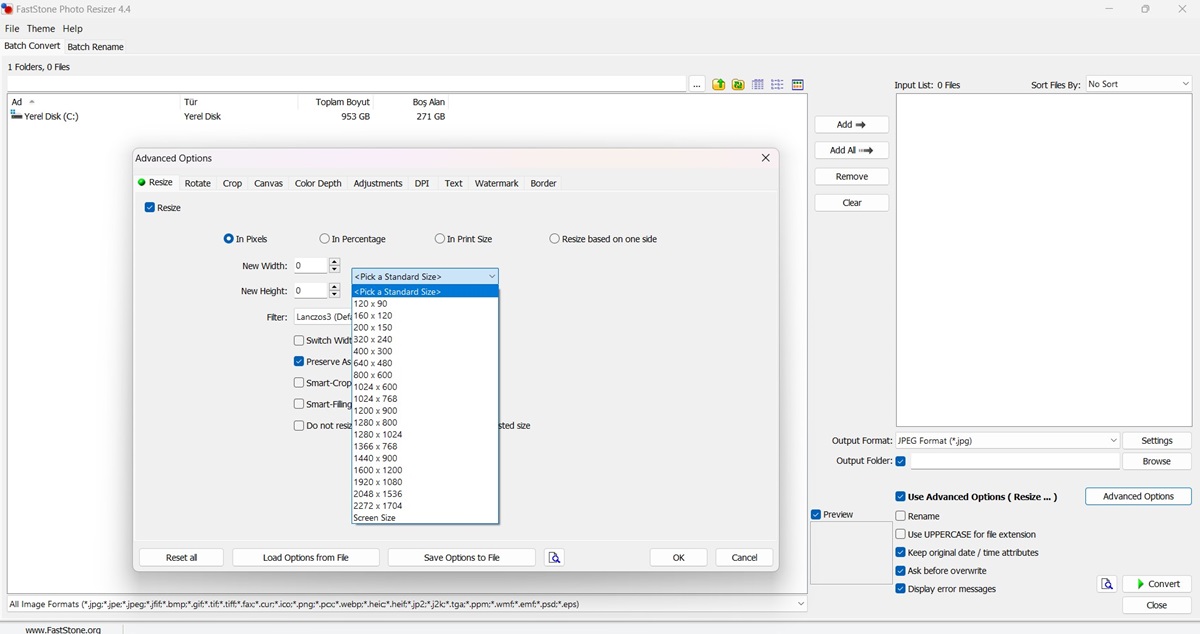Image resolution: width=1200 pixels, height=634 pixels.
Task: Toggle Keep original date / time attributes
Action: pos(901,552)
